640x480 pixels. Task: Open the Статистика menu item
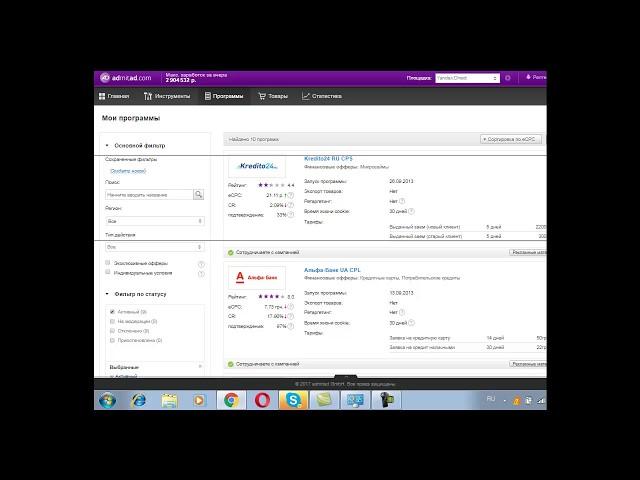[322, 96]
